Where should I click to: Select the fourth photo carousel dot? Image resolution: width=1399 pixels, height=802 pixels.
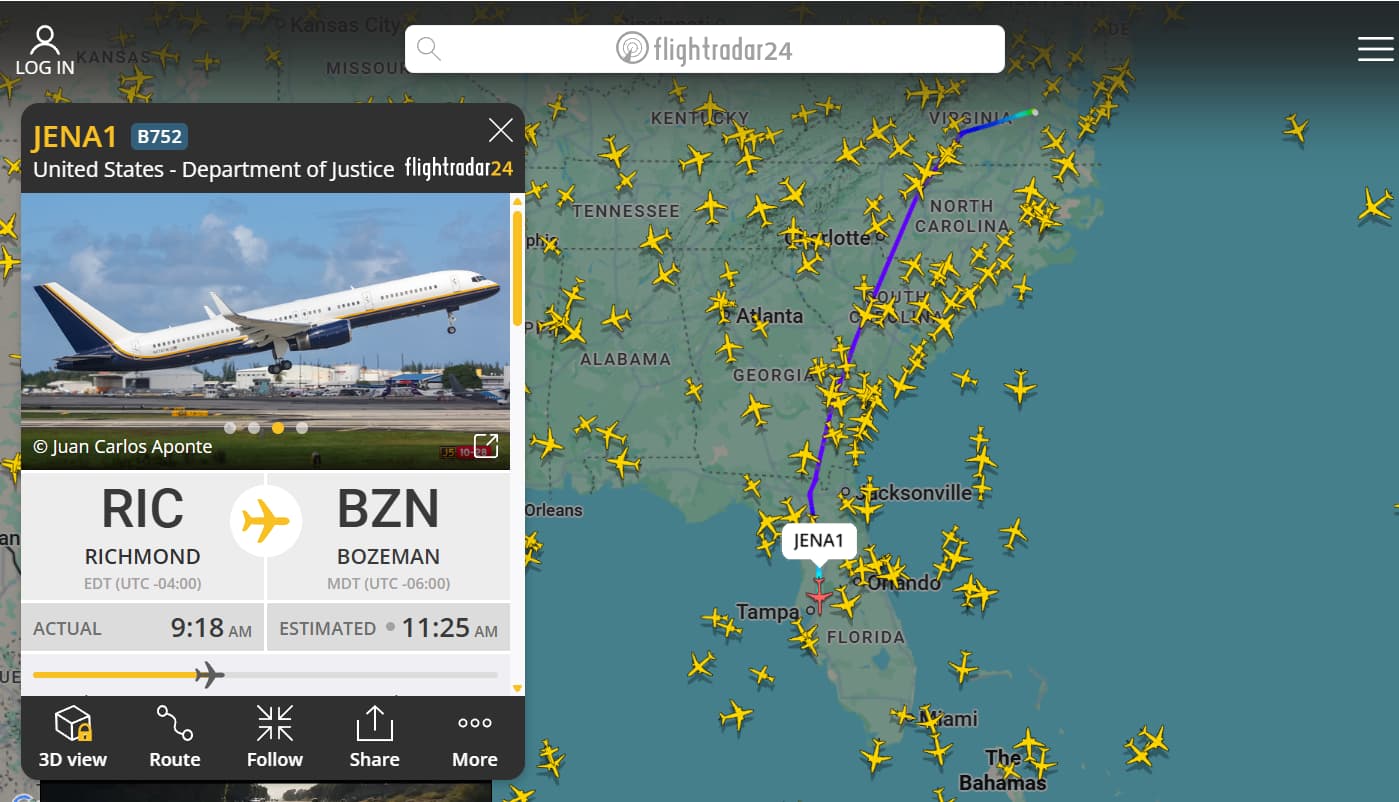[302, 428]
